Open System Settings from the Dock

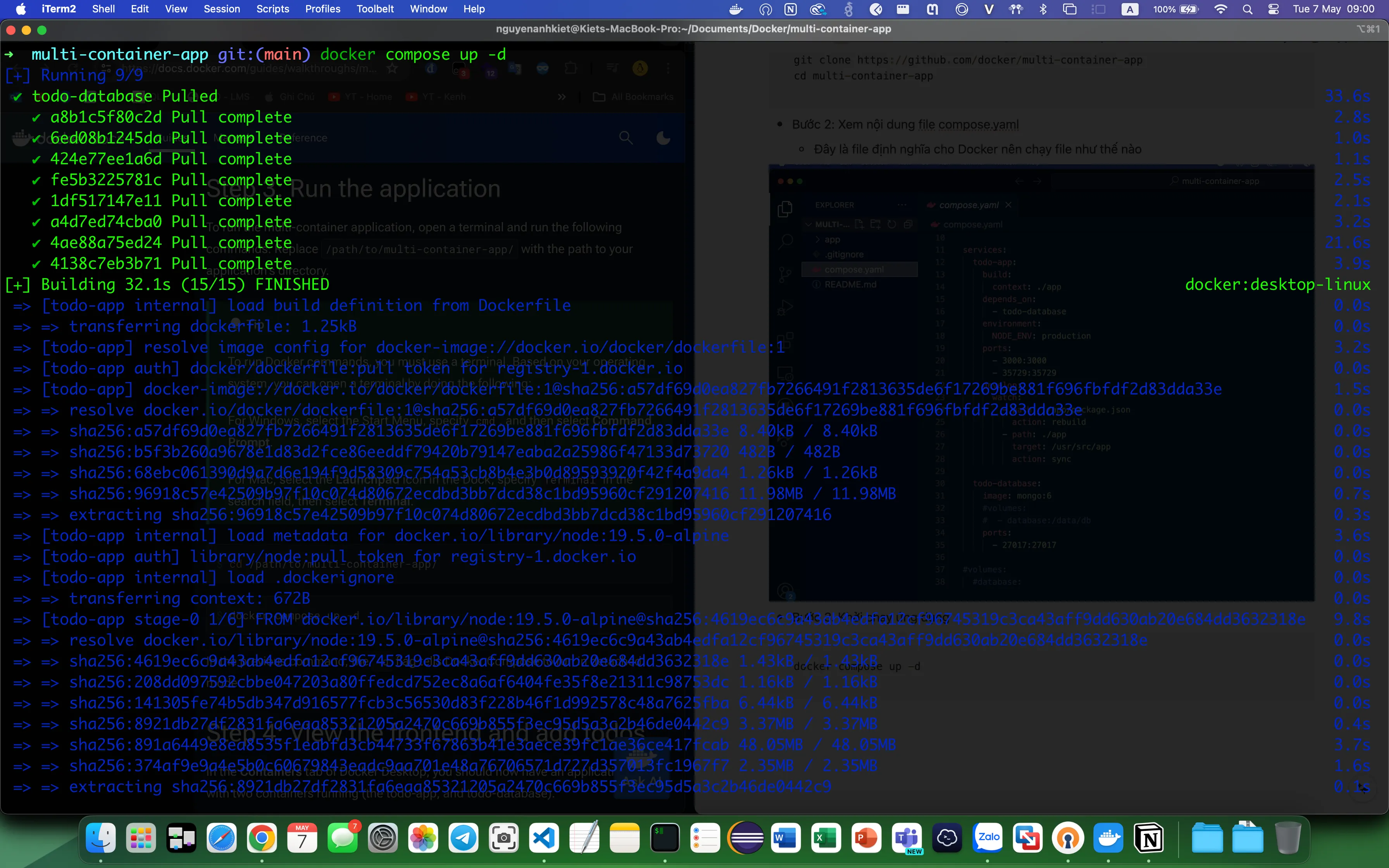383,839
